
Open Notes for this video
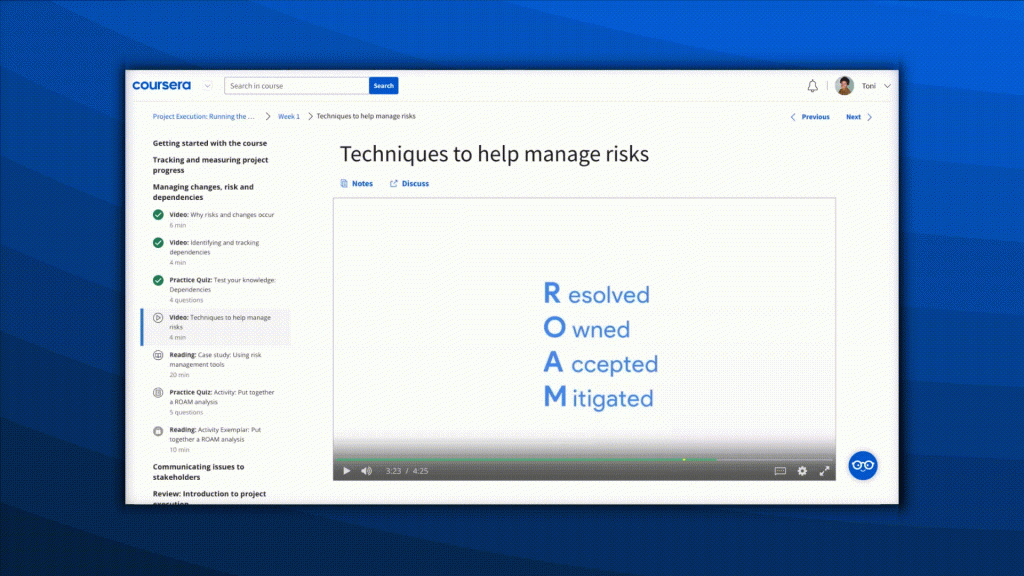coord(357,184)
